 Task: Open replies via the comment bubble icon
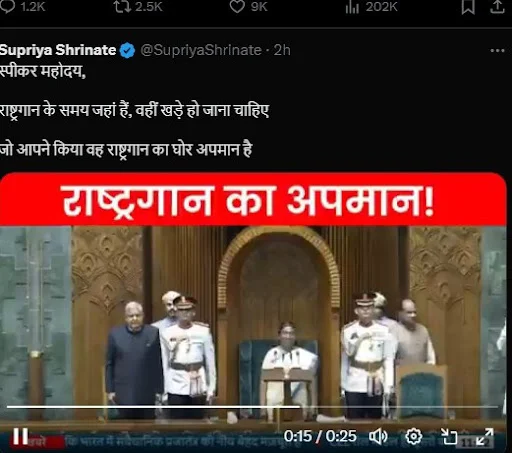7,6
